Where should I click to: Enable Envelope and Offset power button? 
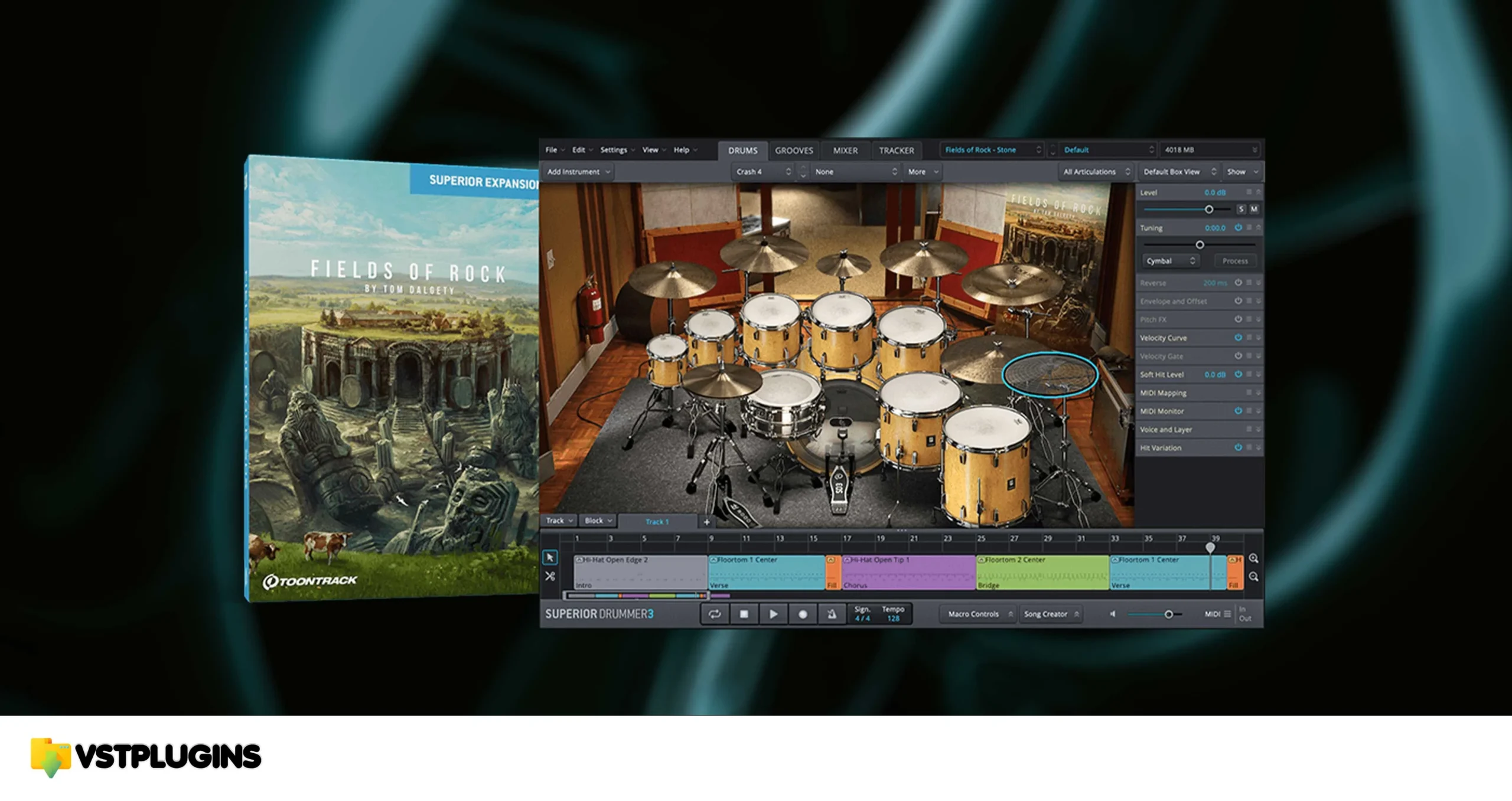pos(1238,301)
